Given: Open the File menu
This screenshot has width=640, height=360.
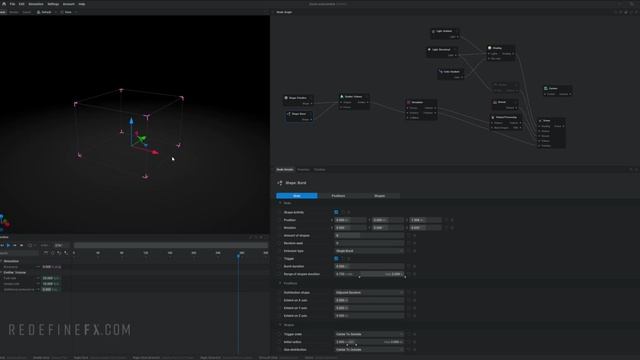Looking at the screenshot, I should tap(12, 4).
